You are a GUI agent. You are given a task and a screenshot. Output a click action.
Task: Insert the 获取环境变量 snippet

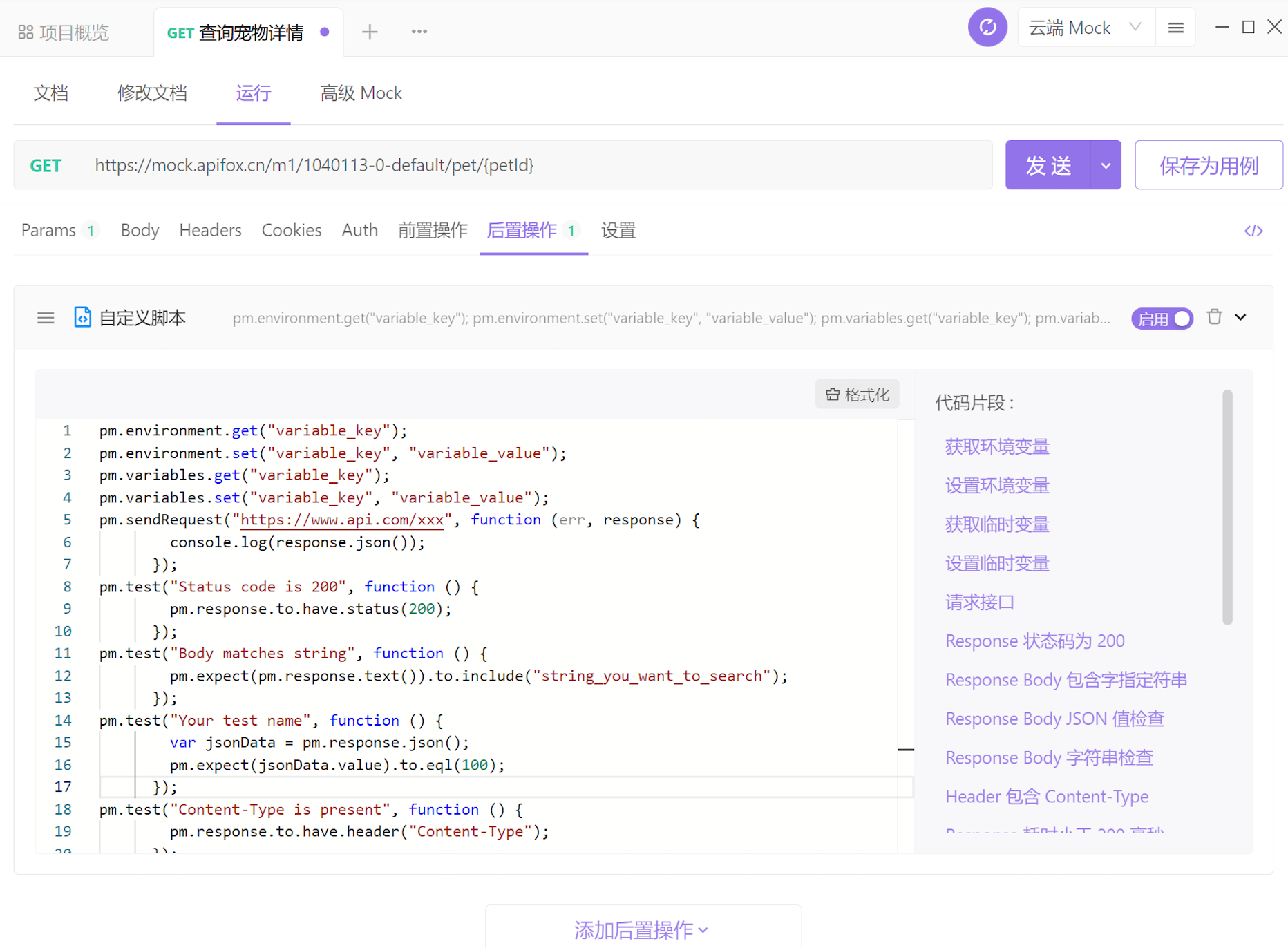[x=997, y=446]
